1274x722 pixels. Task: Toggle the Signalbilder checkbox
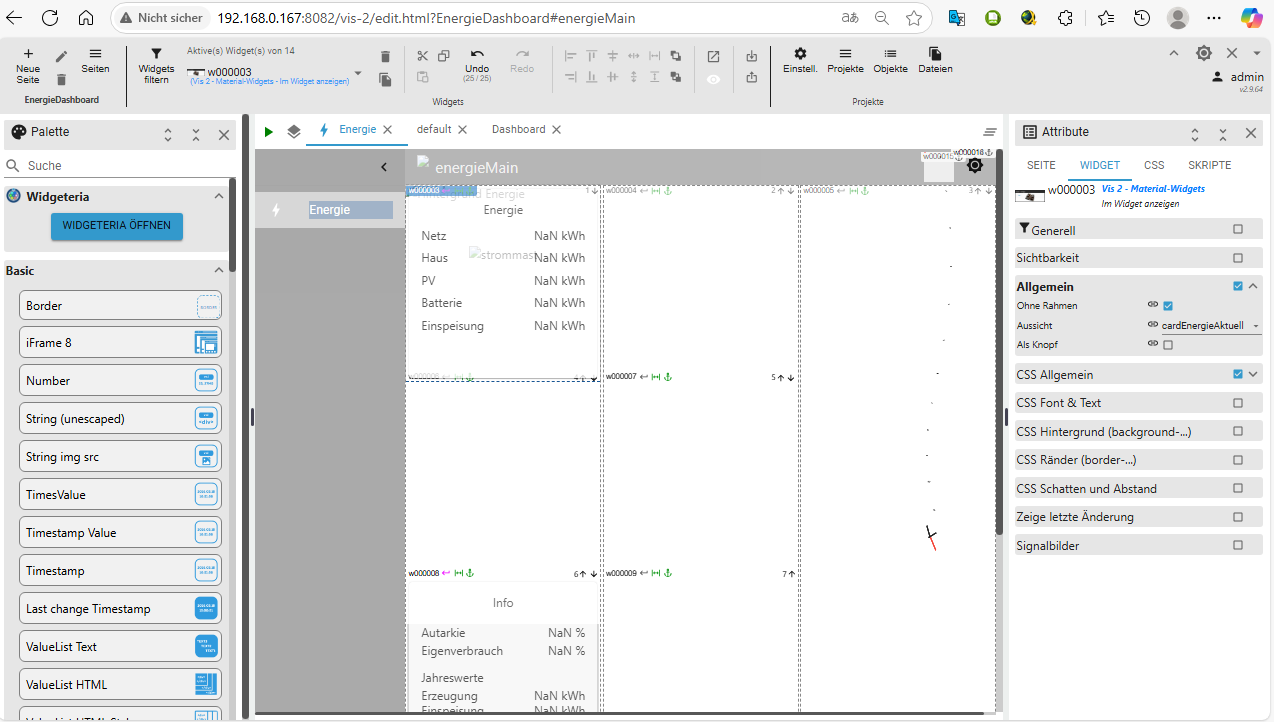coord(1238,546)
